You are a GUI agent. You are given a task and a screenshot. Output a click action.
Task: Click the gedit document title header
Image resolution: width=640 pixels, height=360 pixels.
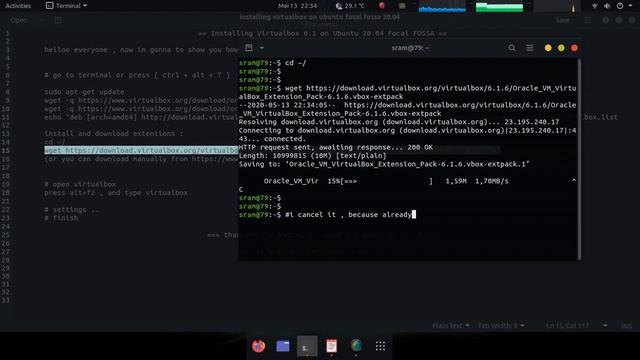pos(320,17)
